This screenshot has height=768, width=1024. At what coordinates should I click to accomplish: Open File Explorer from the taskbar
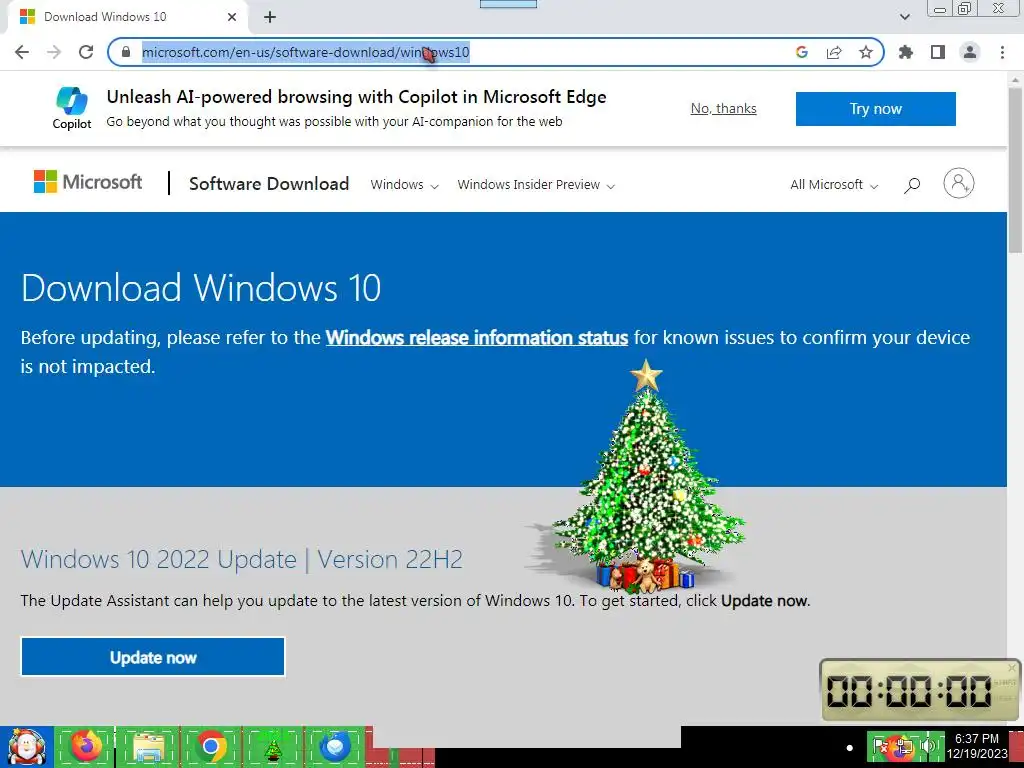pos(148,747)
